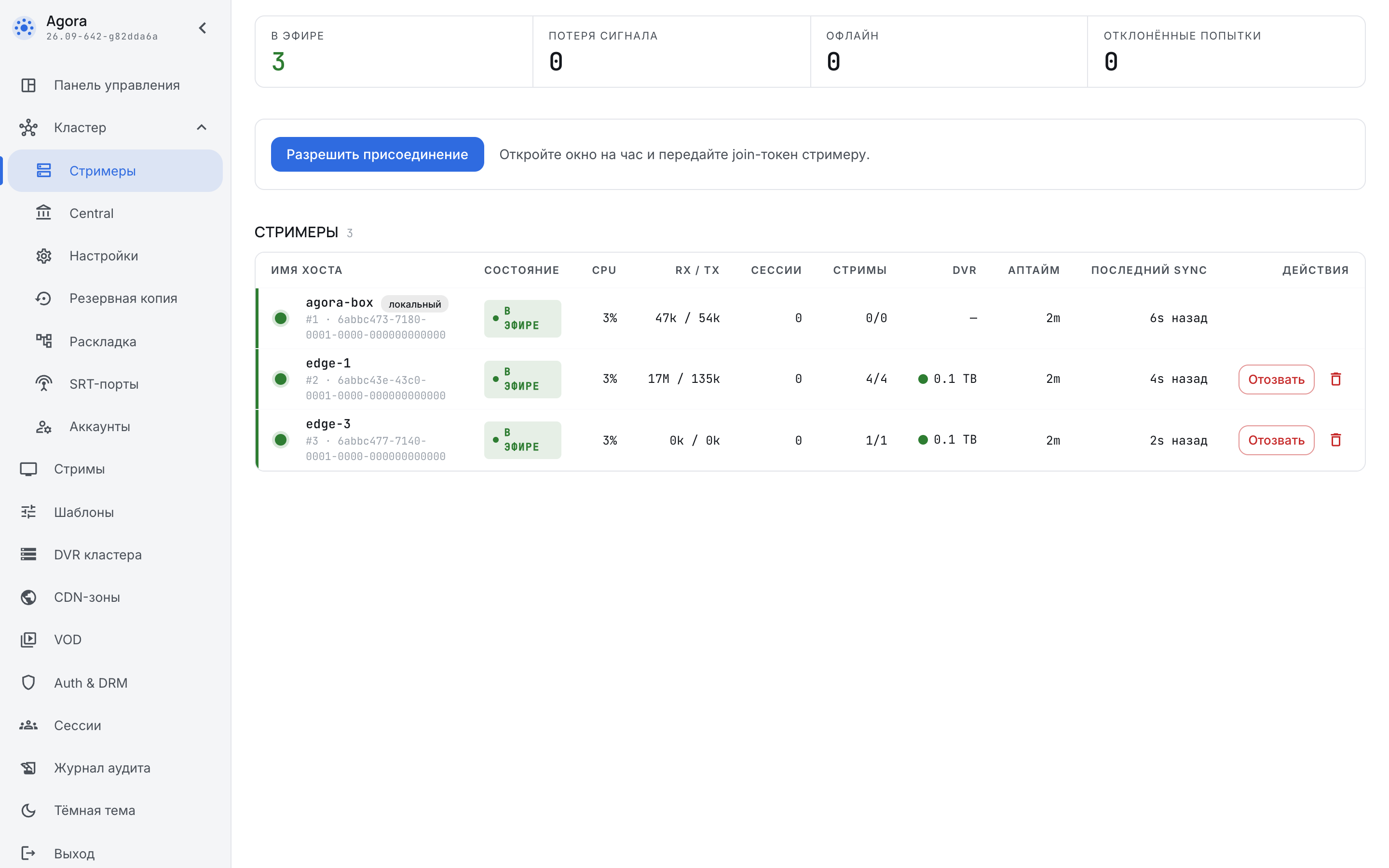The width and height of the screenshot is (1389, 868).
Task: Delete streamer edge-1 using trash icon
Action: pyautogui.click(x=1335, y=379)
